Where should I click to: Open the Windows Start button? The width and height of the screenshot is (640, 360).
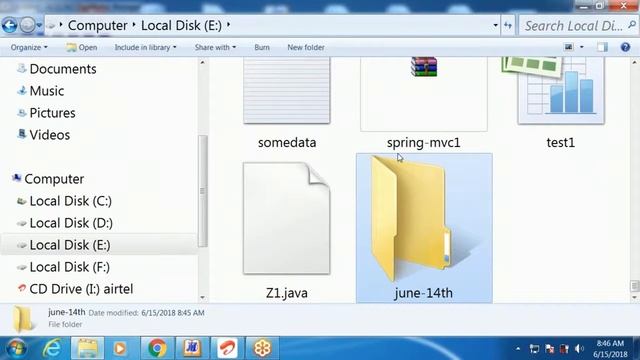click(x=16, y=348)
